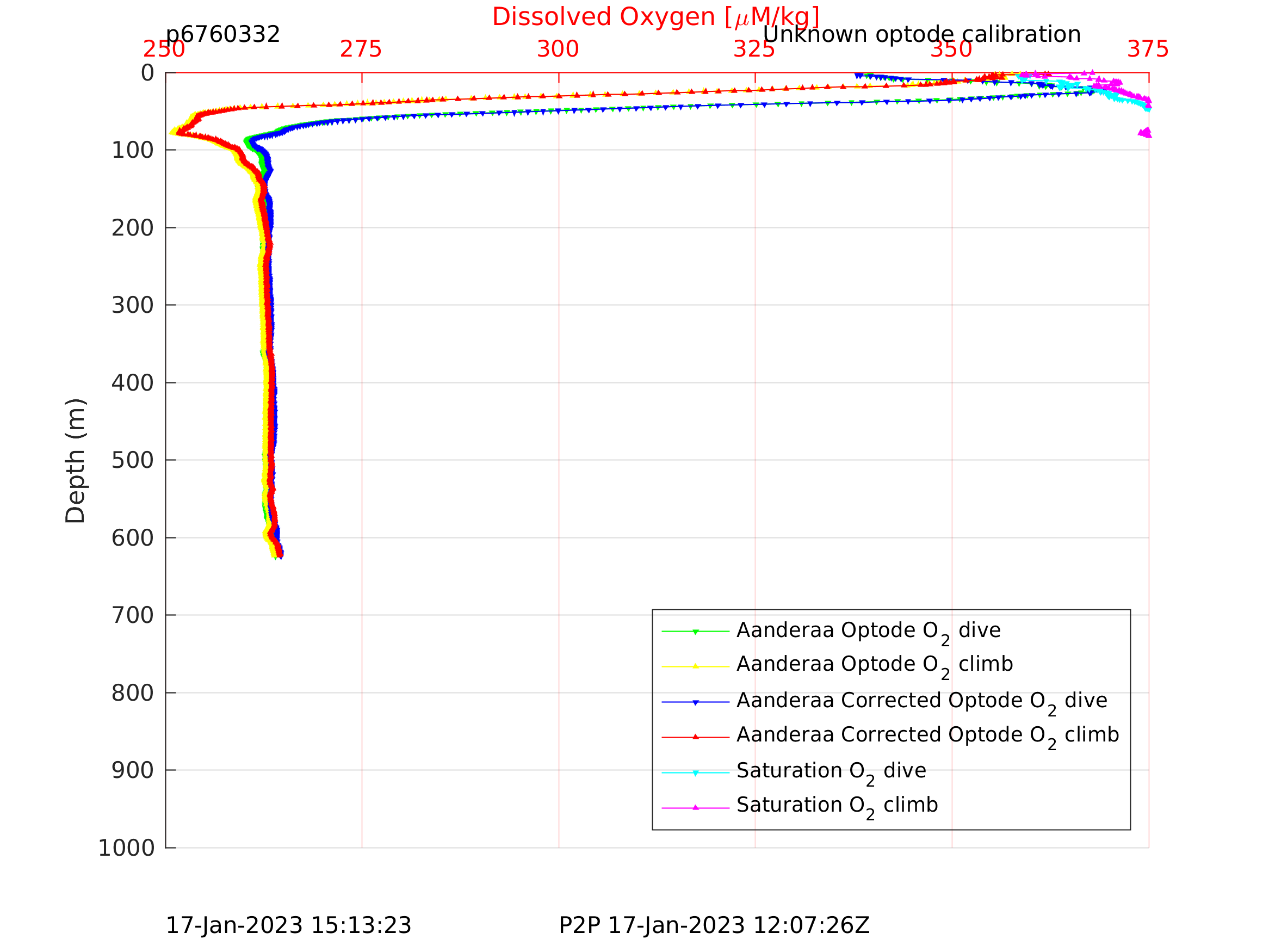Click the yellow climb marker in the legend
The image size is (1269, 952).
tap(695, 666)
